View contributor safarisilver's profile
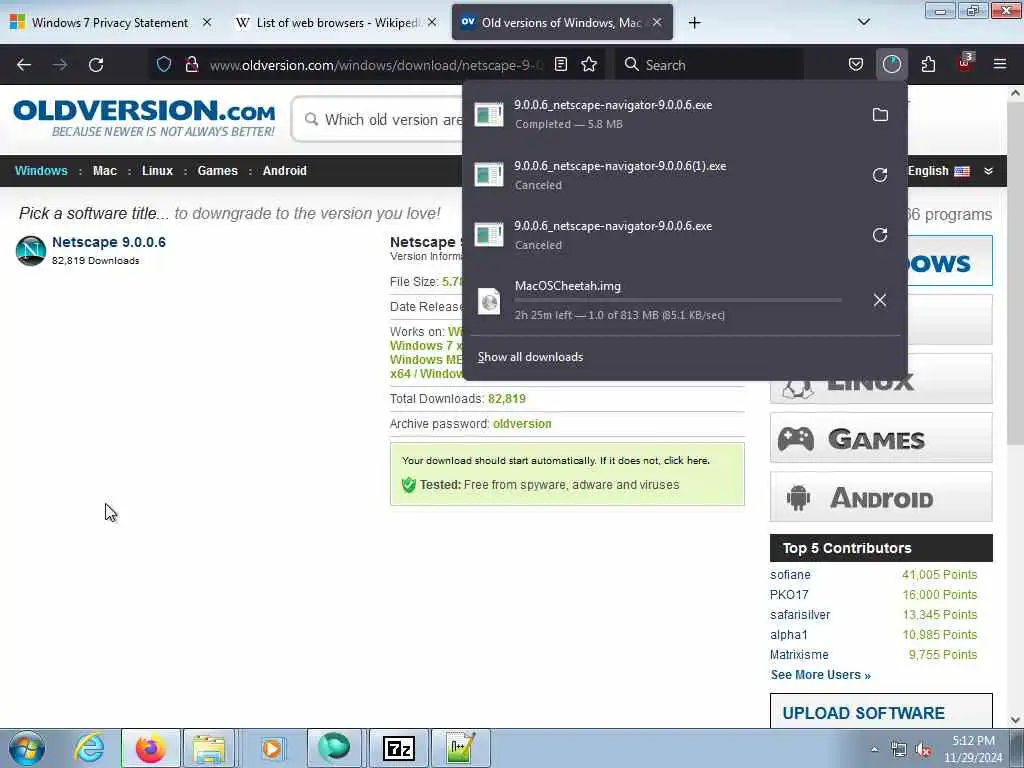The image size is (1024, 768). [800, 615]
